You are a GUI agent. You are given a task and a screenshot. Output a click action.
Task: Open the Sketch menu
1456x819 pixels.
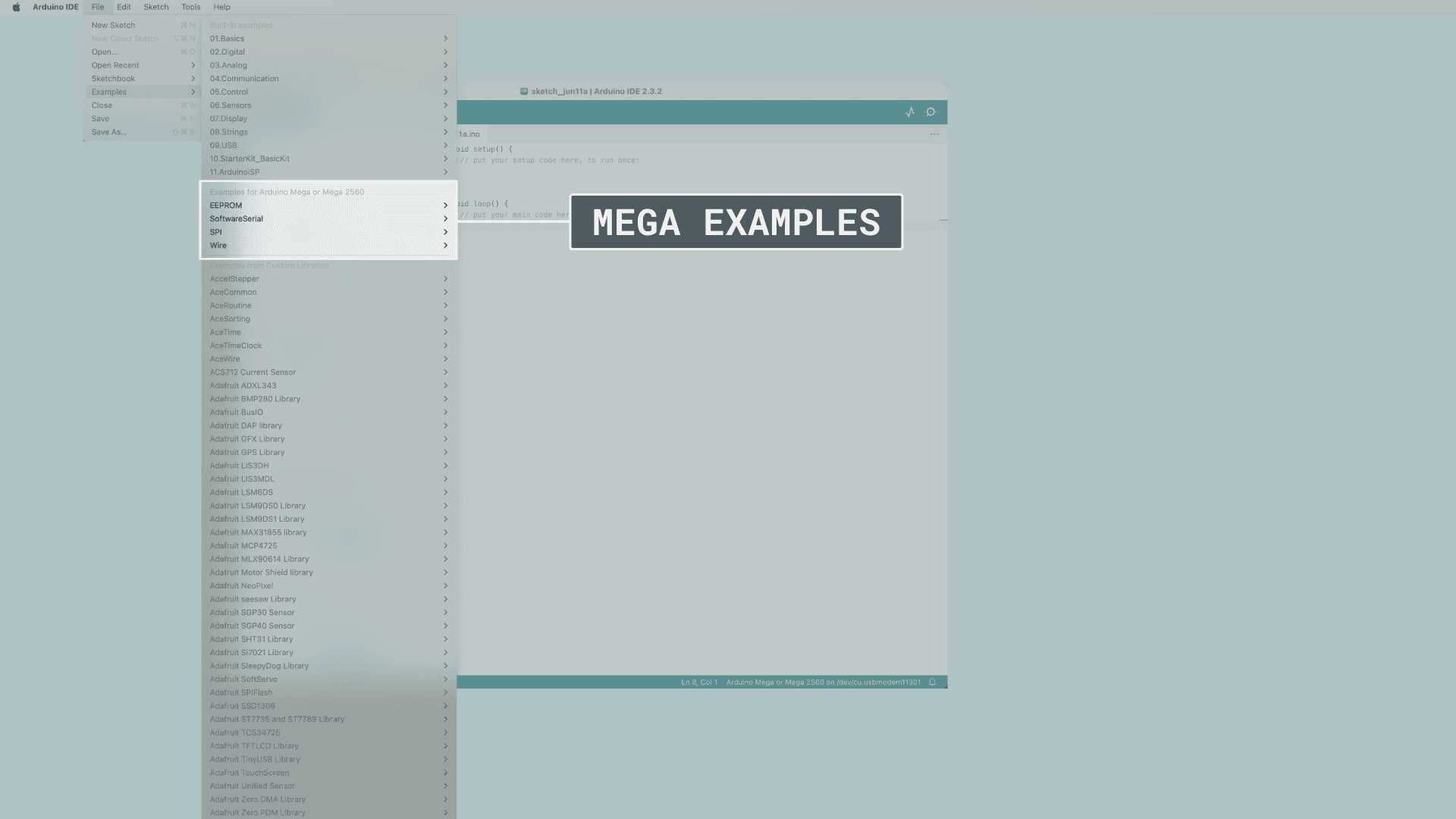click(155, 7)
